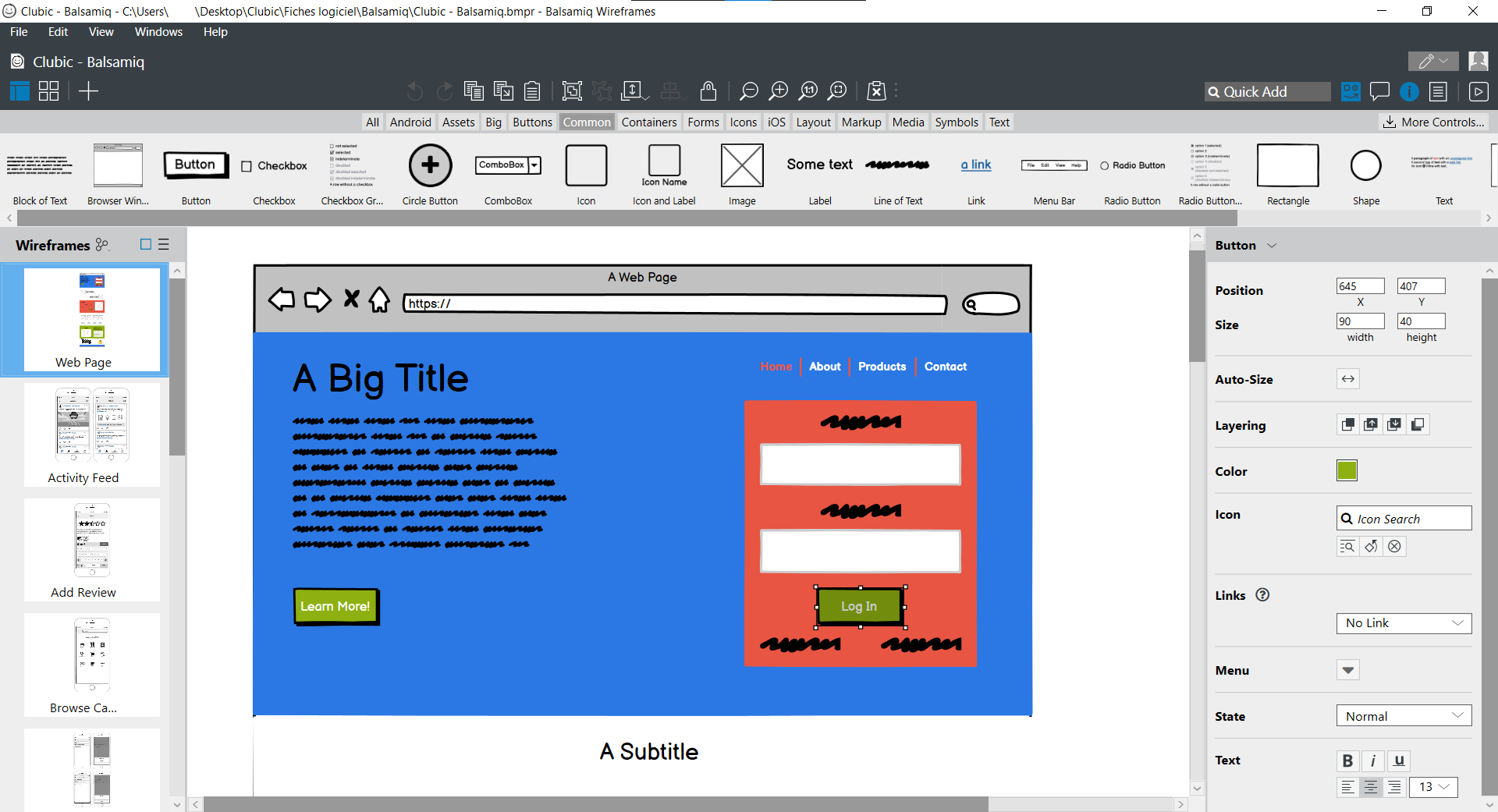Screen dimensions: 1498x812
Task: Toggle the UI Library panel icon
Action: (1351, 91)
